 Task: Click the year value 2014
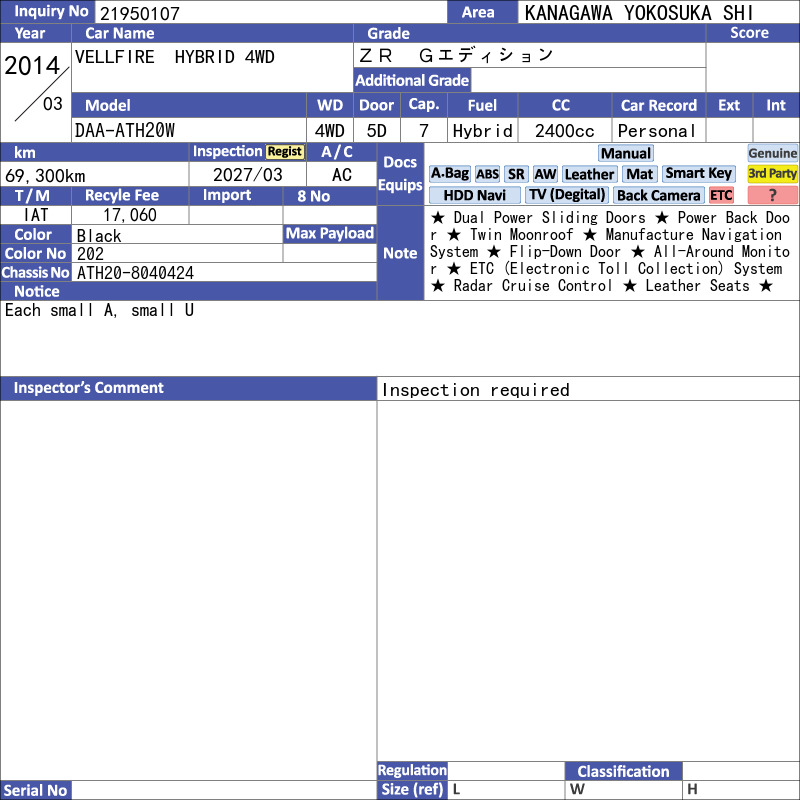[x=32, y=65]
